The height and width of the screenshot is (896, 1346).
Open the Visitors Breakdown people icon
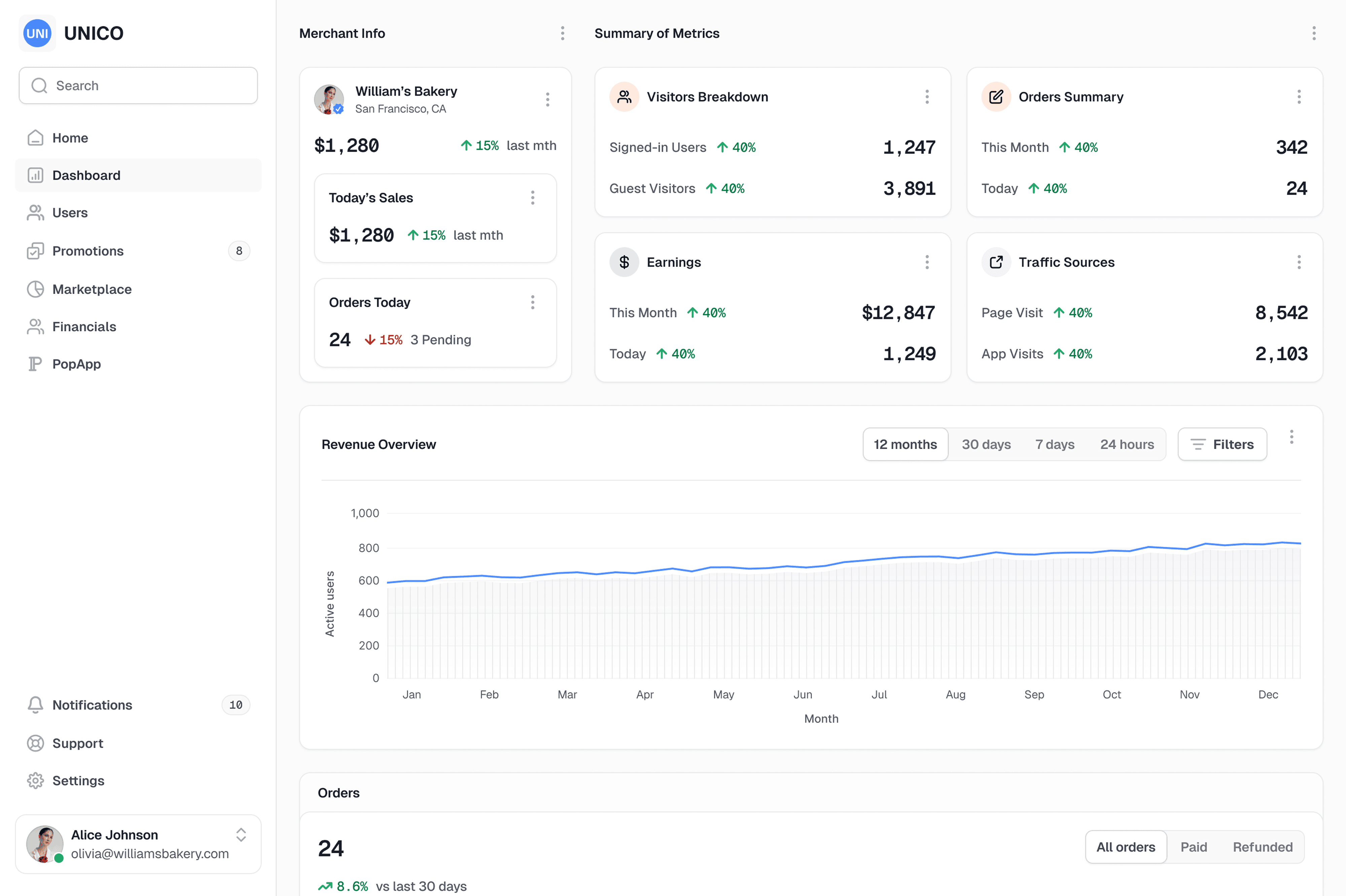point(624,97)
